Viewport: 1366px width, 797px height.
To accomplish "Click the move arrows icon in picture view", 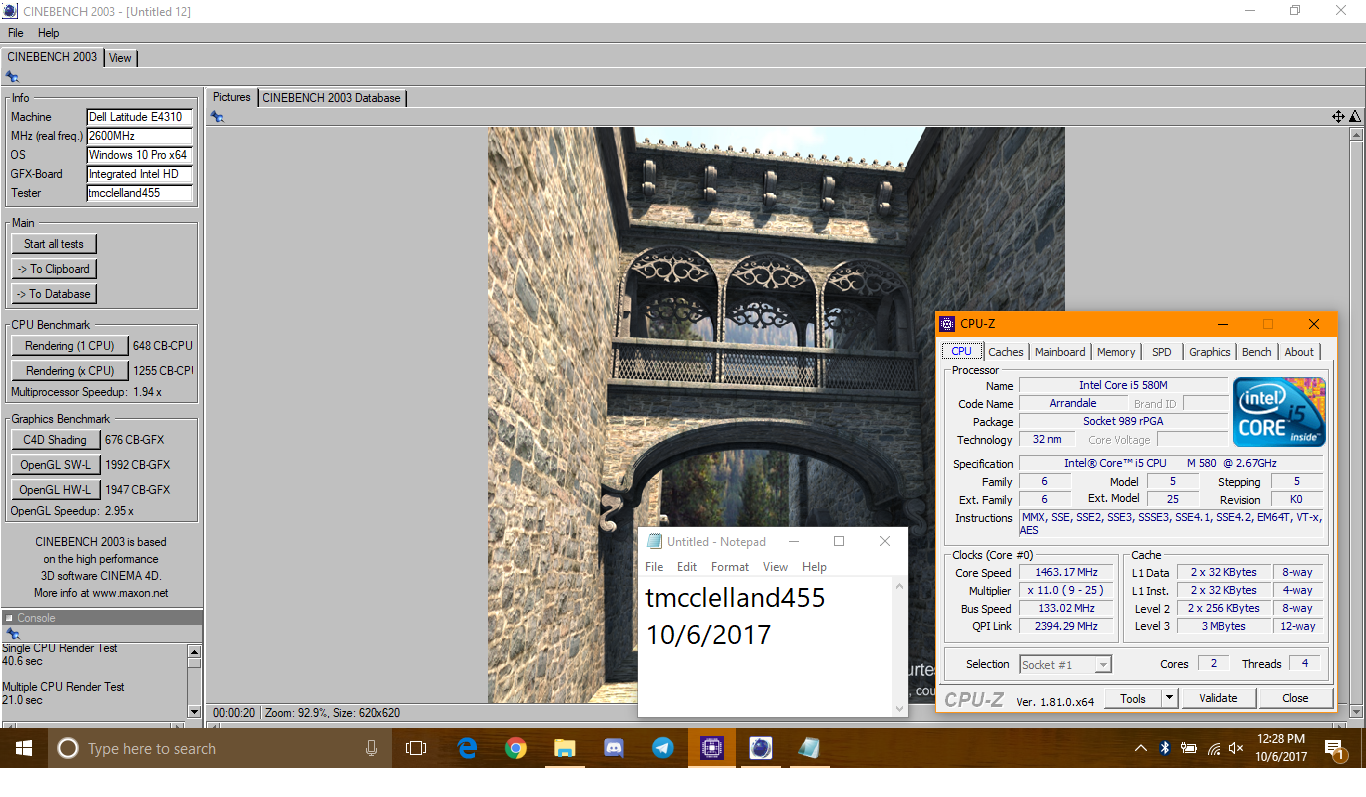I will click(1338, 117).
